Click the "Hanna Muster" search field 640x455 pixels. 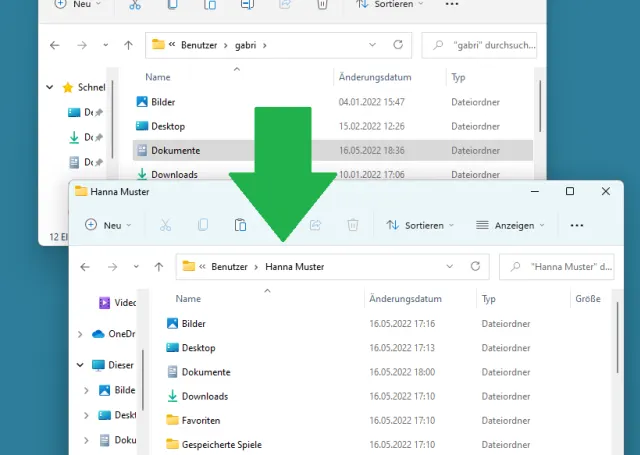tap(557, 267)
